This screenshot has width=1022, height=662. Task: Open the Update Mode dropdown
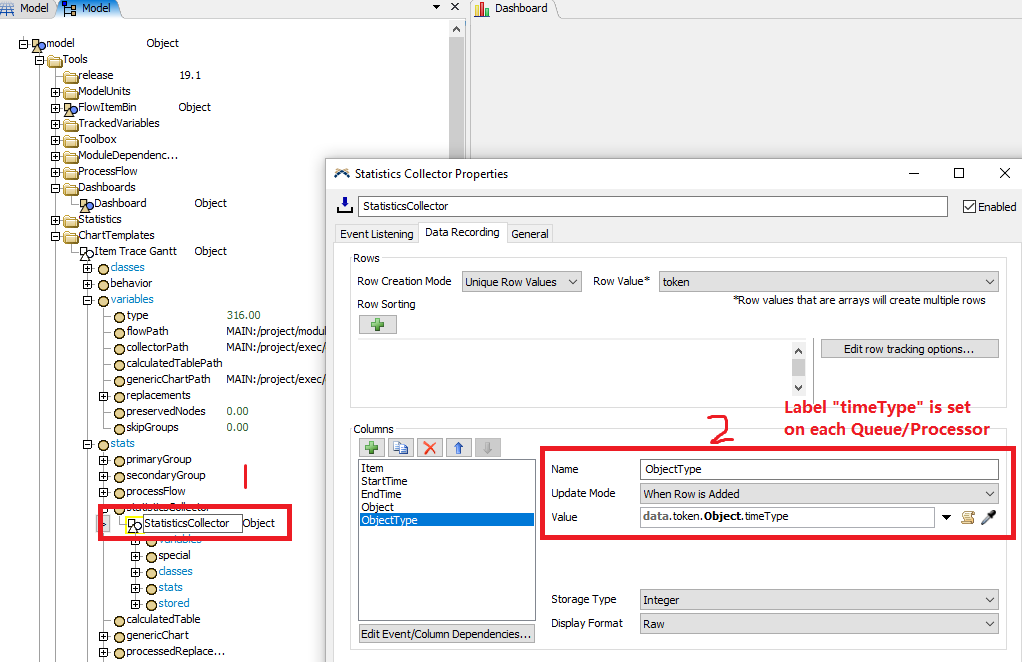point(819,493)
